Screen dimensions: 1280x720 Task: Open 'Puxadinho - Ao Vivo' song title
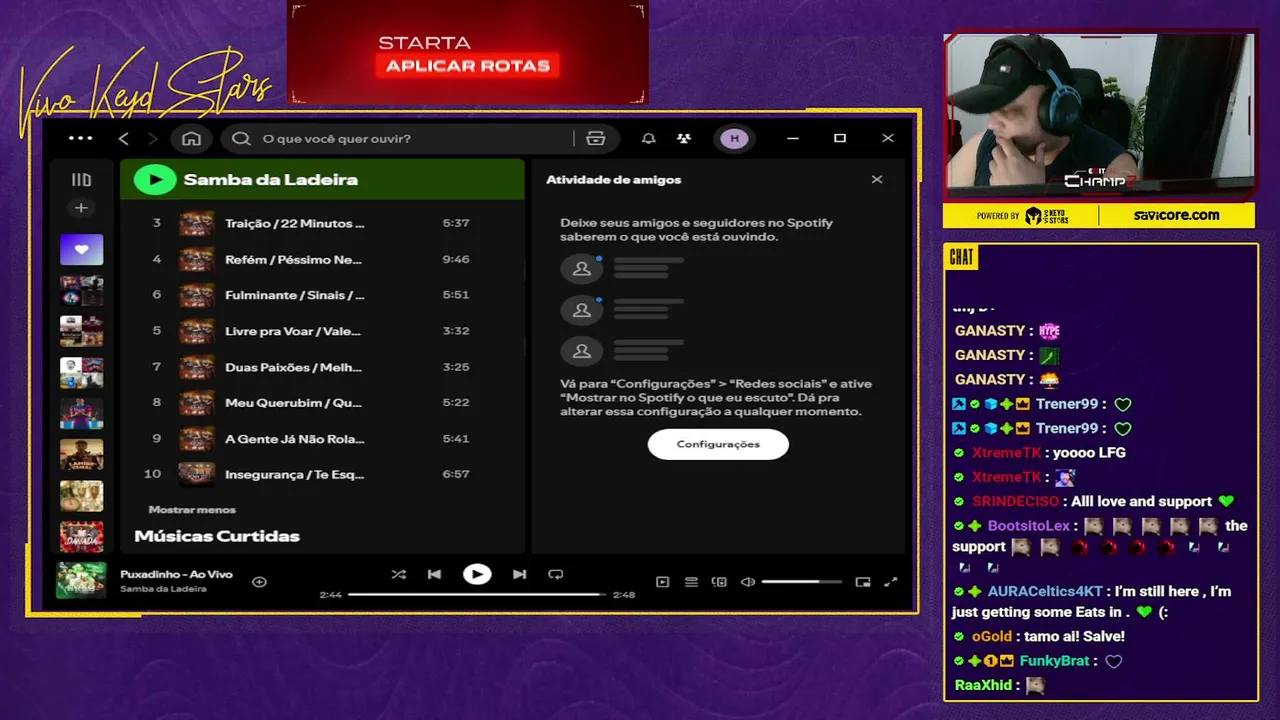click(176, 574)
